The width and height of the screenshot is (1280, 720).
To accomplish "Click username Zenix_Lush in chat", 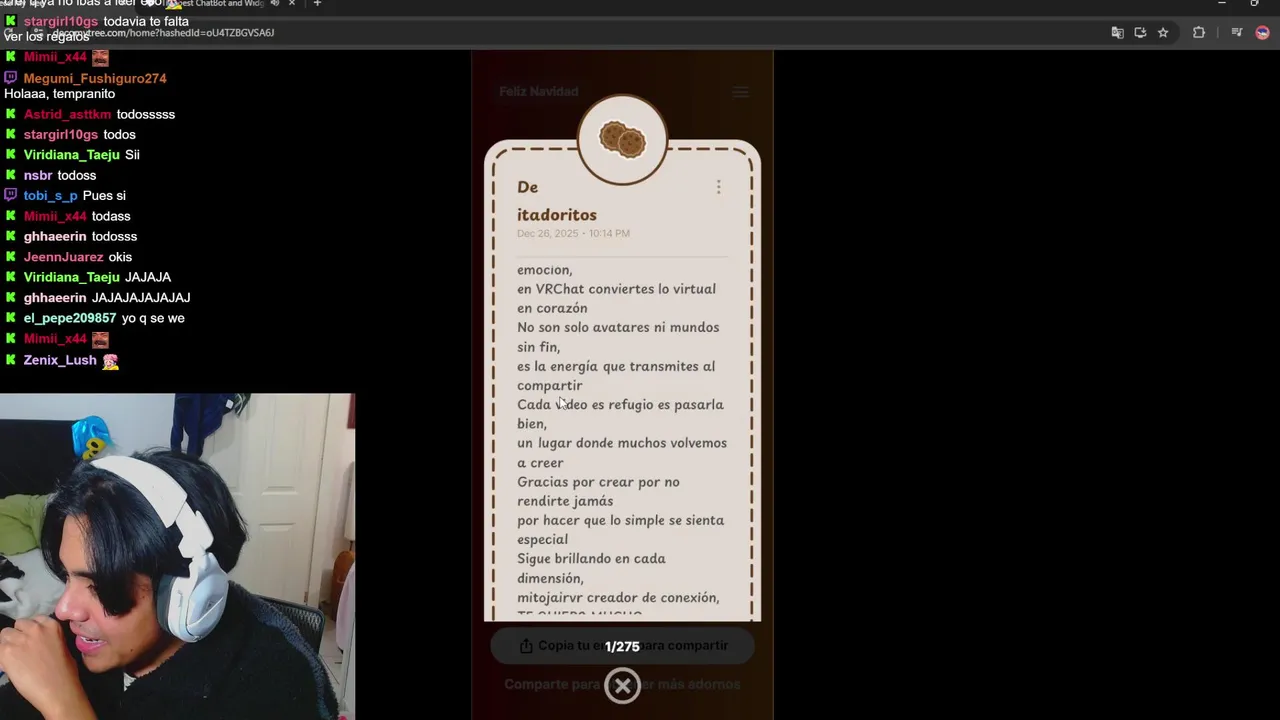I will 60,360.
